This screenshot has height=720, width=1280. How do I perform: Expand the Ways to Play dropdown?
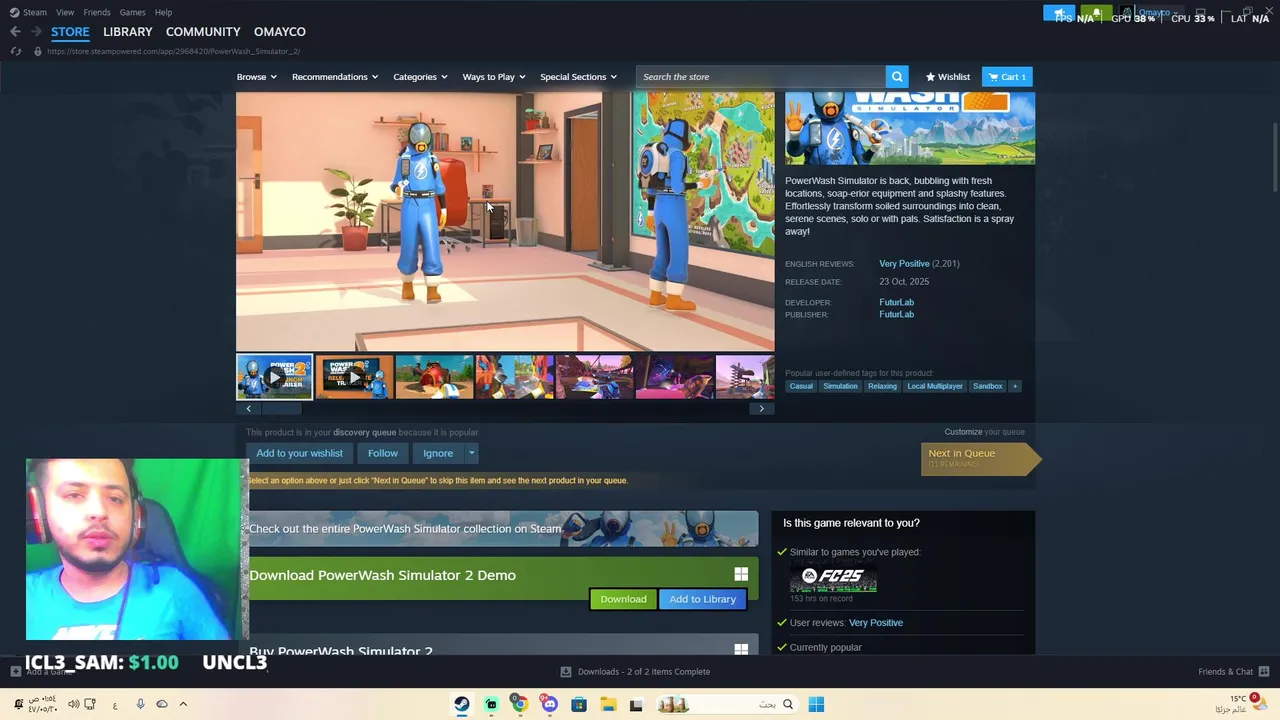493,77
